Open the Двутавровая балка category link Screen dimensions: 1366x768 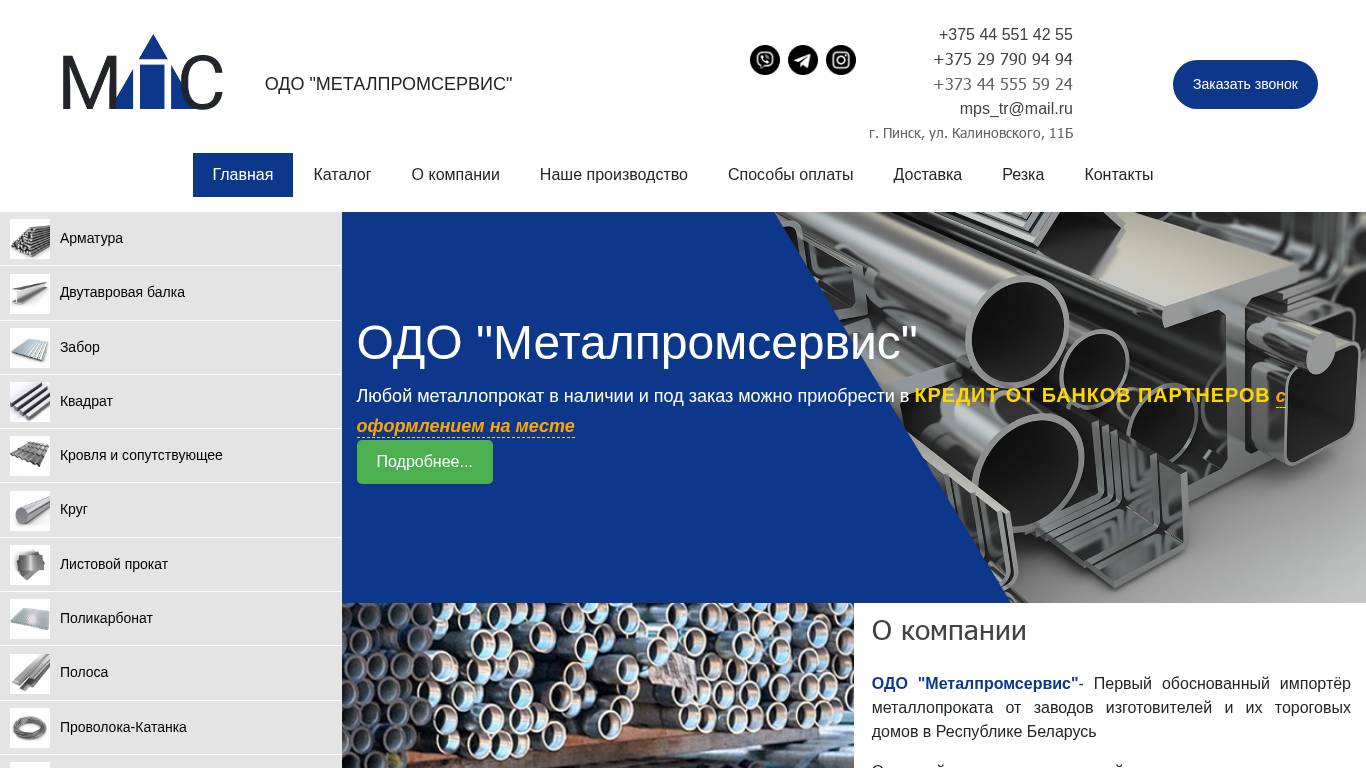click(122, 292)
